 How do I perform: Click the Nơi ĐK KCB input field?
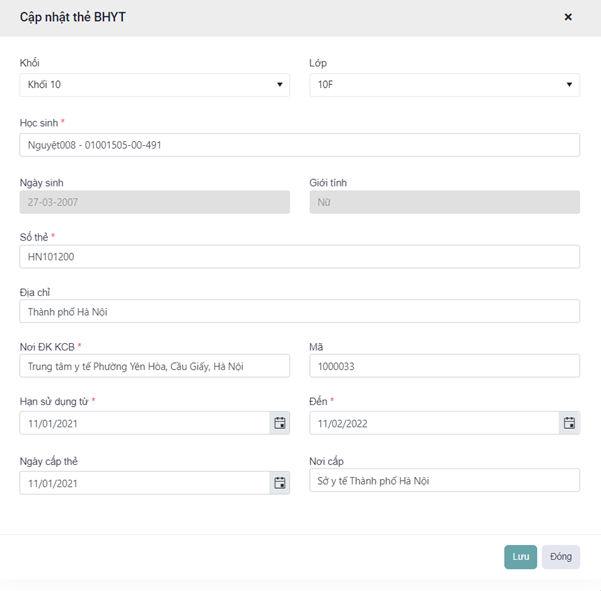[155, 366]
